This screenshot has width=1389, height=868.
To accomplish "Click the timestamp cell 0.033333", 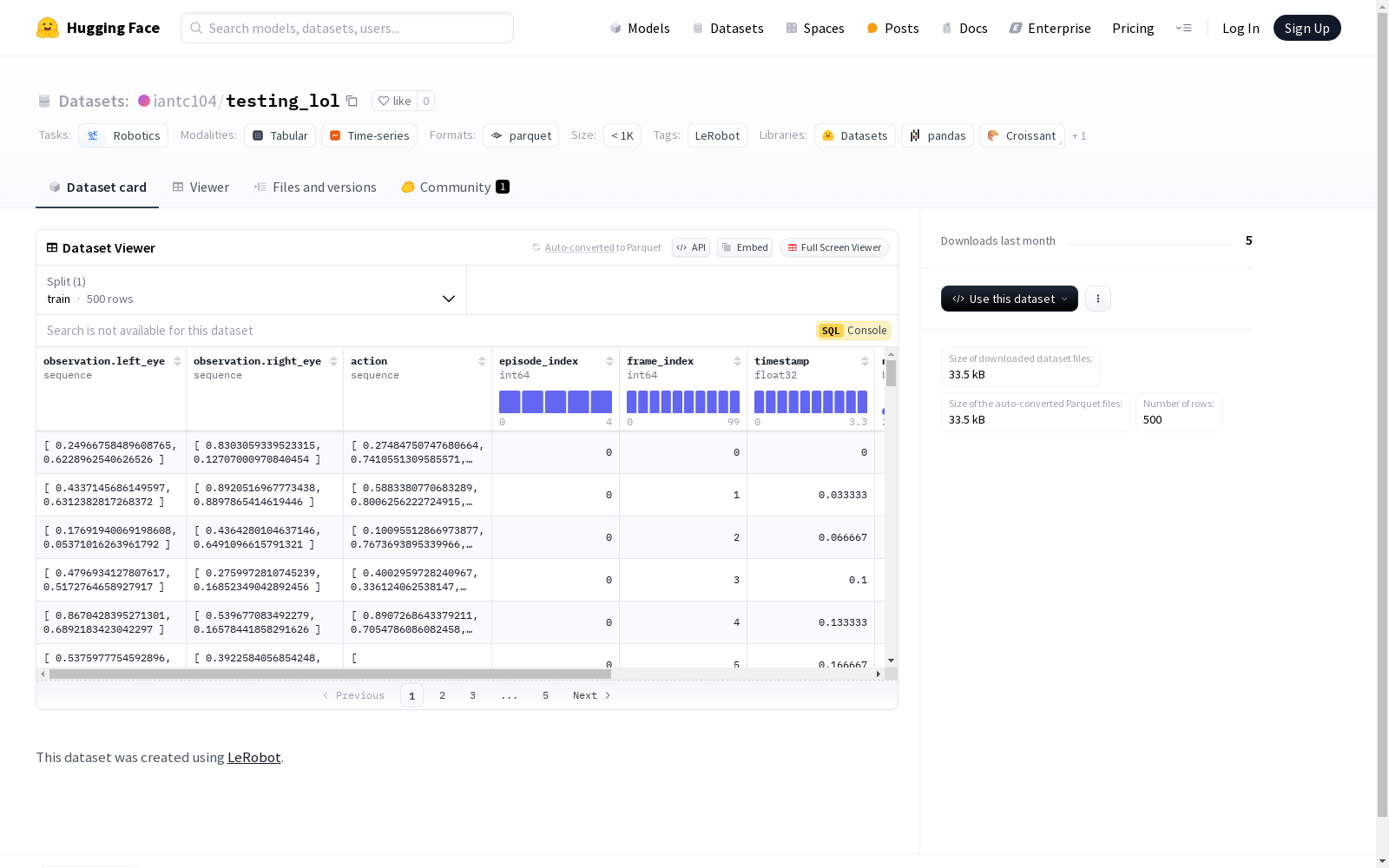I will tap(810, 495).
